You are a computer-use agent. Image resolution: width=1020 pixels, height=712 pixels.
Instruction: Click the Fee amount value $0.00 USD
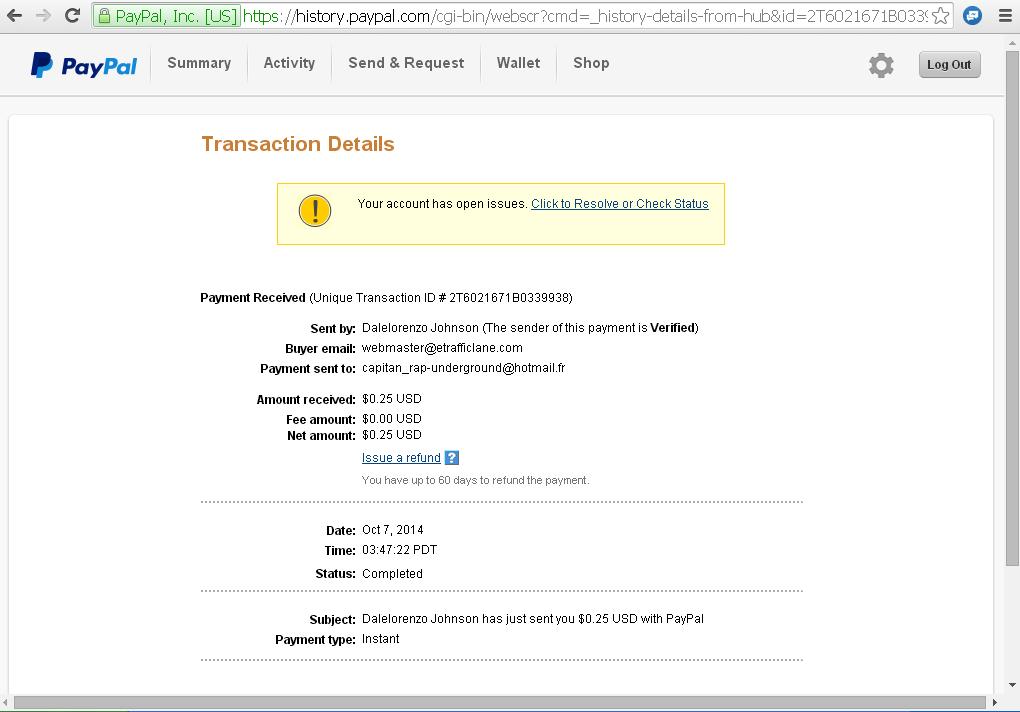pos(392,419)
